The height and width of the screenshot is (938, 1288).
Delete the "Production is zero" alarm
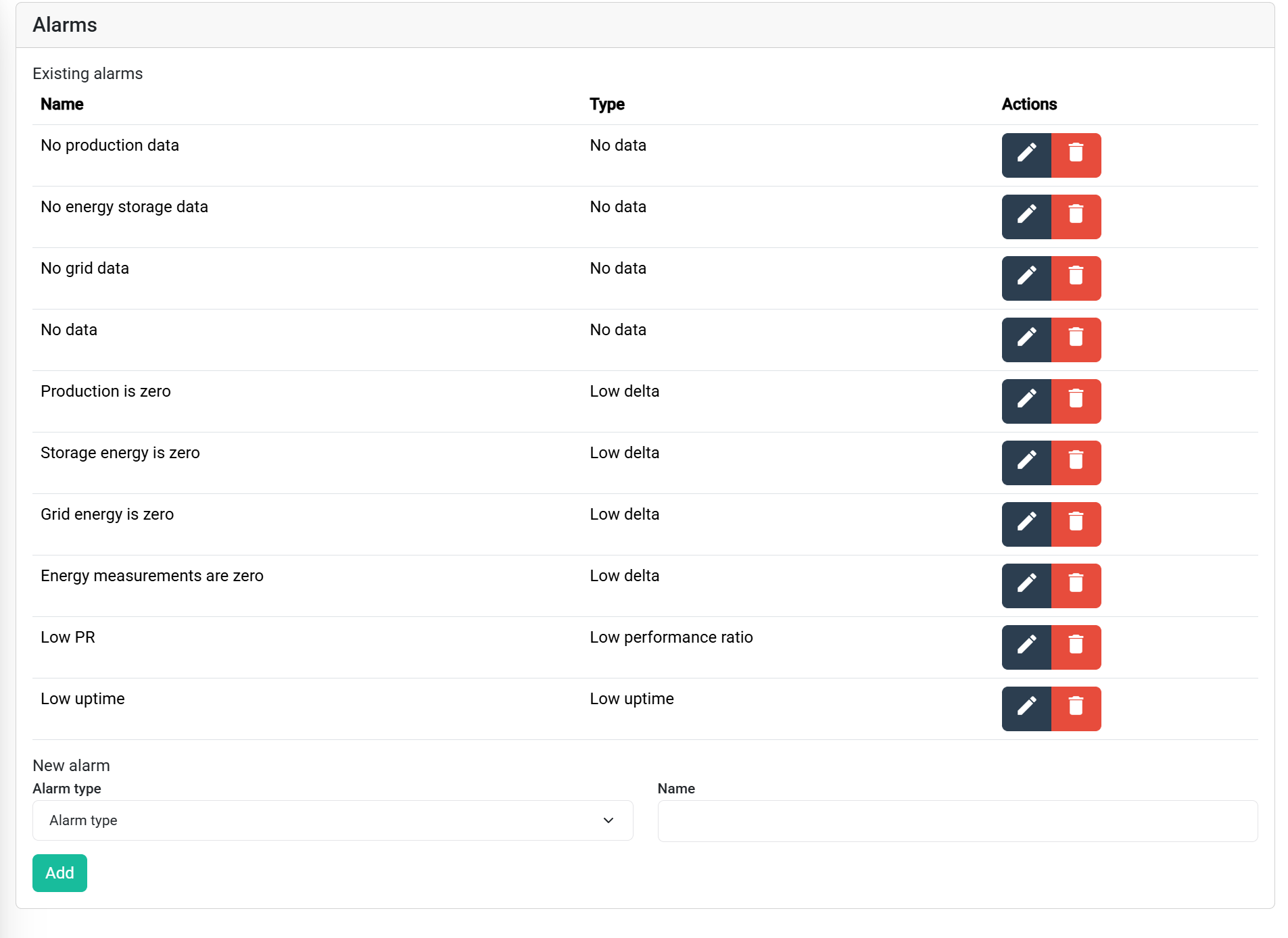click(1076, 401)
